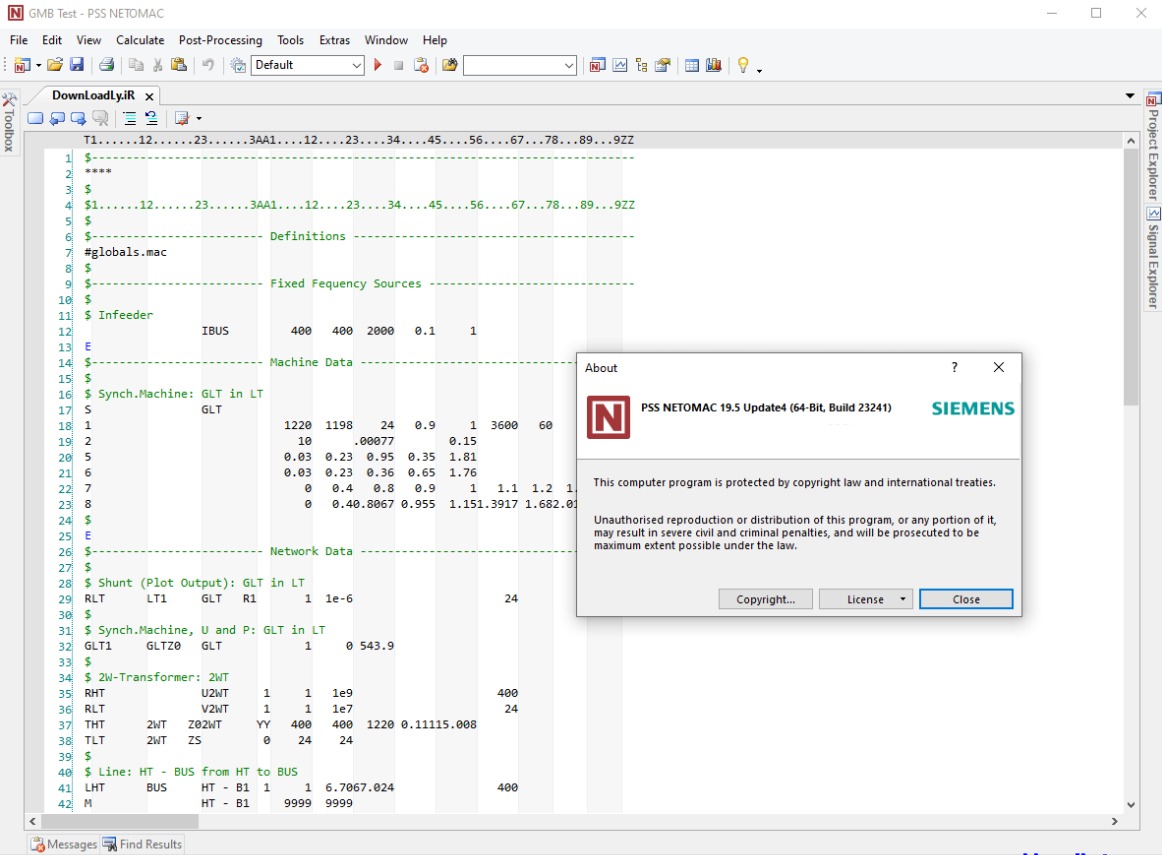Image resolution: width=1162 pixels, height=855 pixels.
Task: Open the File menu
Action: (x=19, y=40)
